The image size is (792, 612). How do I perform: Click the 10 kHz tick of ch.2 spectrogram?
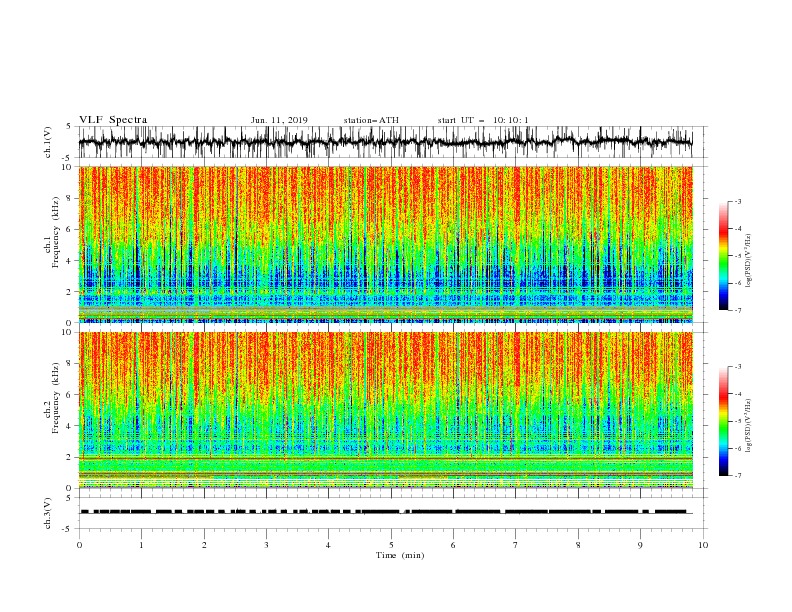[68, 332]
